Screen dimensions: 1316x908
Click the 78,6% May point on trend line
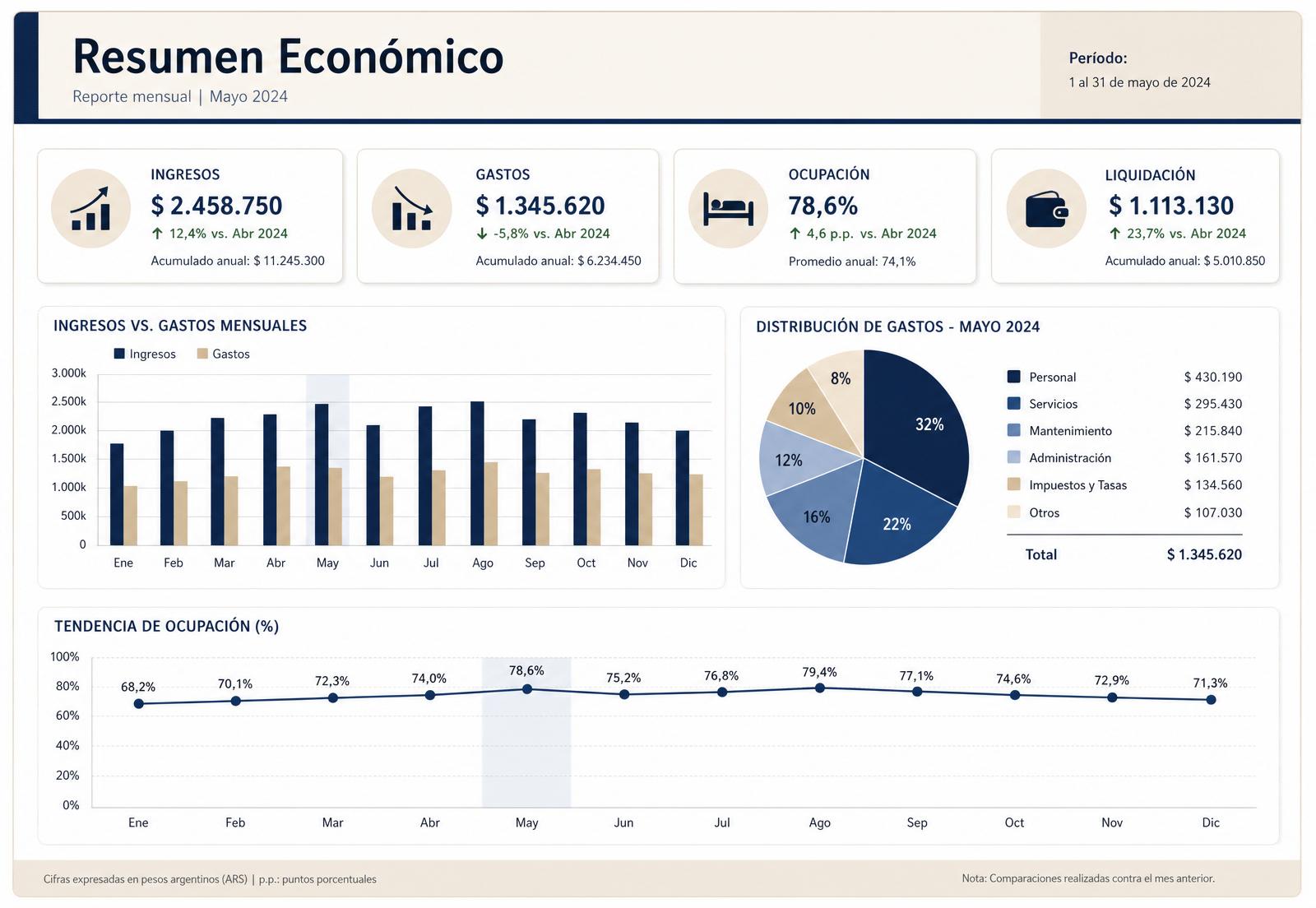527,689
